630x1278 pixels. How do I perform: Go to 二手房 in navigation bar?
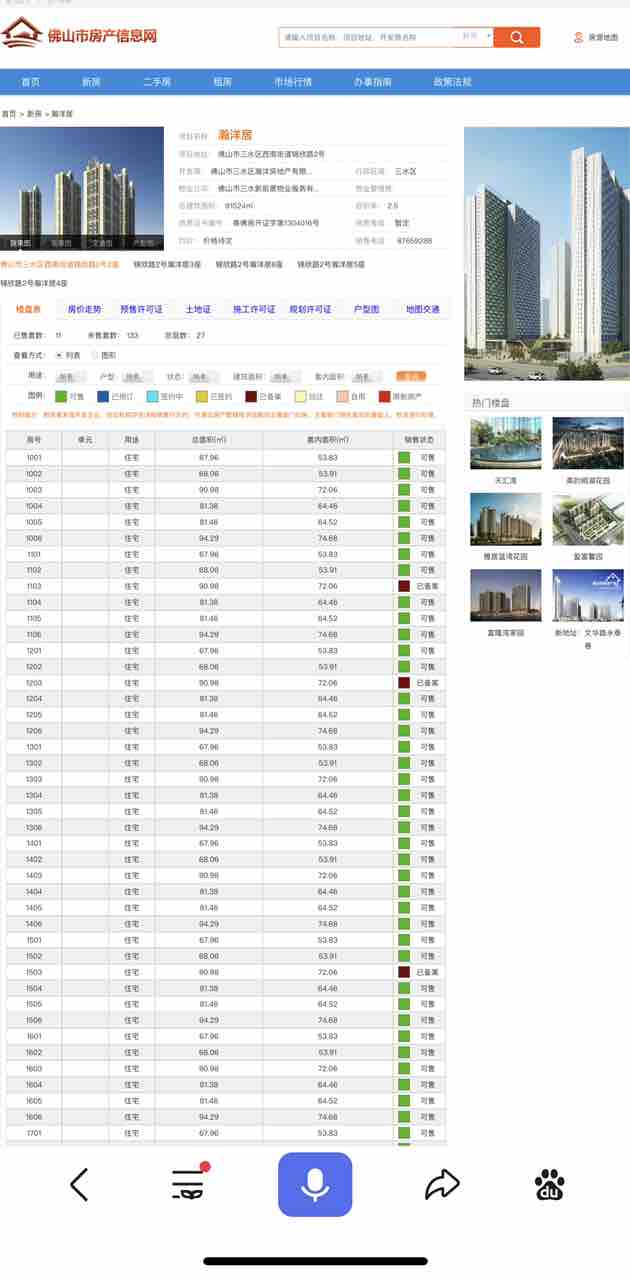point(157,82)
